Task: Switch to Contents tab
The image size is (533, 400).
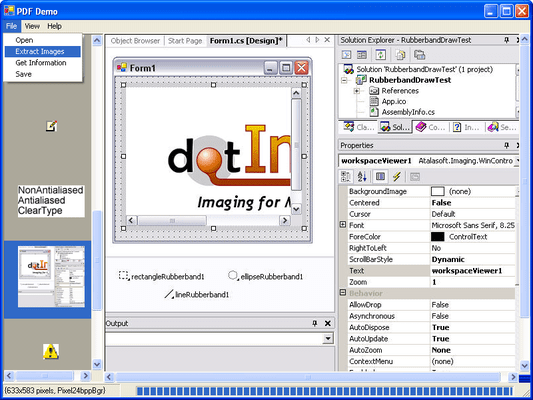Action: (430, 127)
